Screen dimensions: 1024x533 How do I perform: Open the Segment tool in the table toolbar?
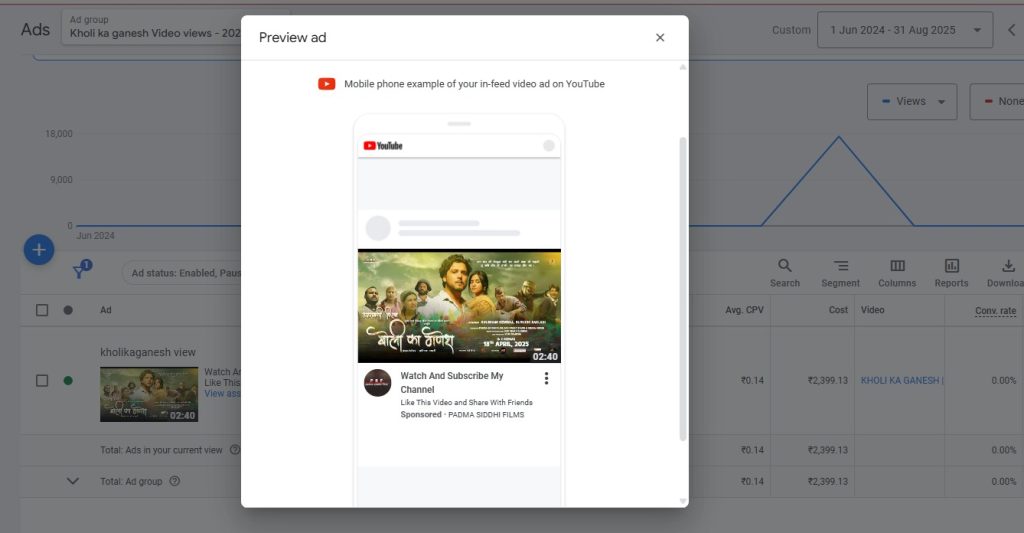coord(840,273)
